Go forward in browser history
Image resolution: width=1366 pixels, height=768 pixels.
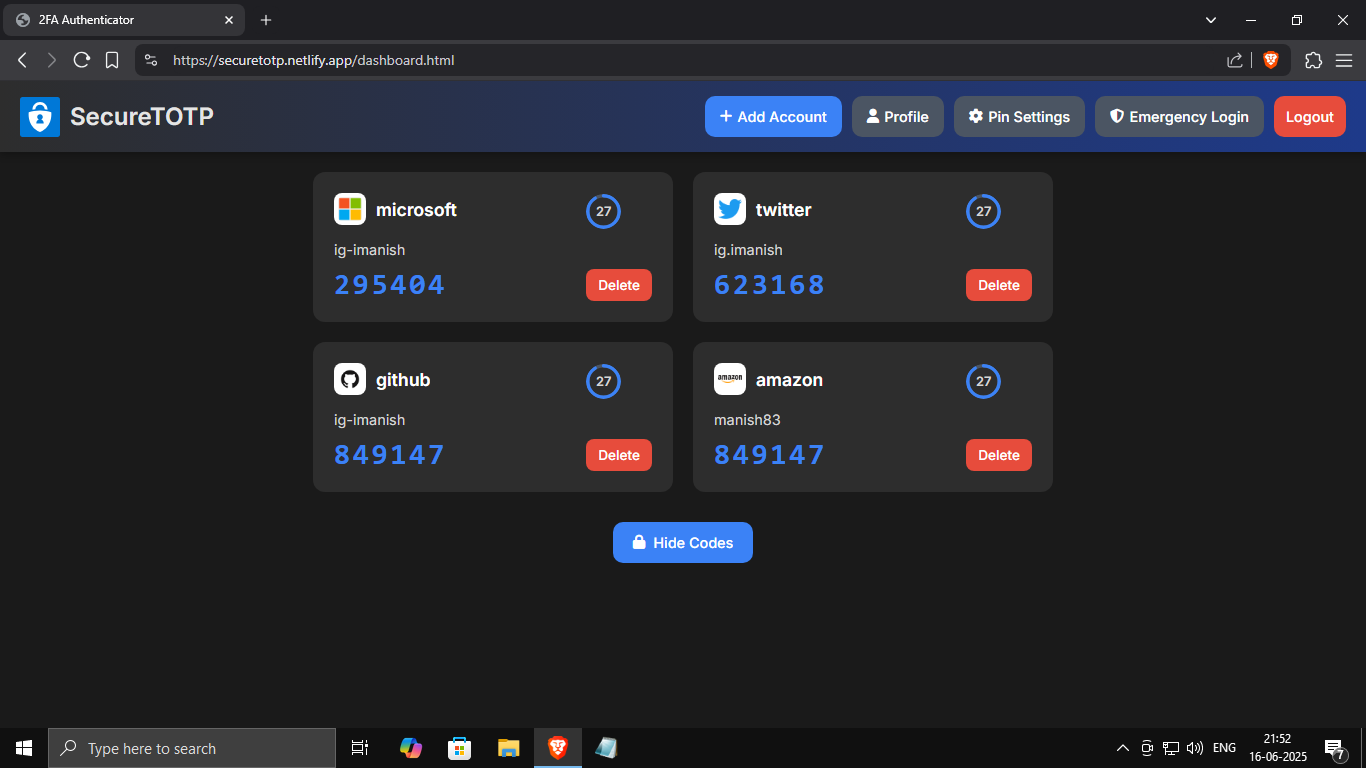(52, 60)
